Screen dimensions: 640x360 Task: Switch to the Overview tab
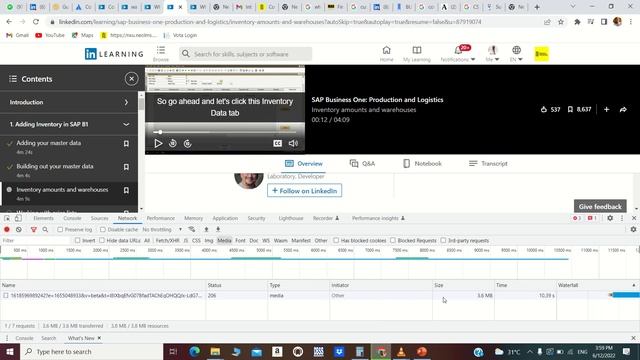(304, 164)
